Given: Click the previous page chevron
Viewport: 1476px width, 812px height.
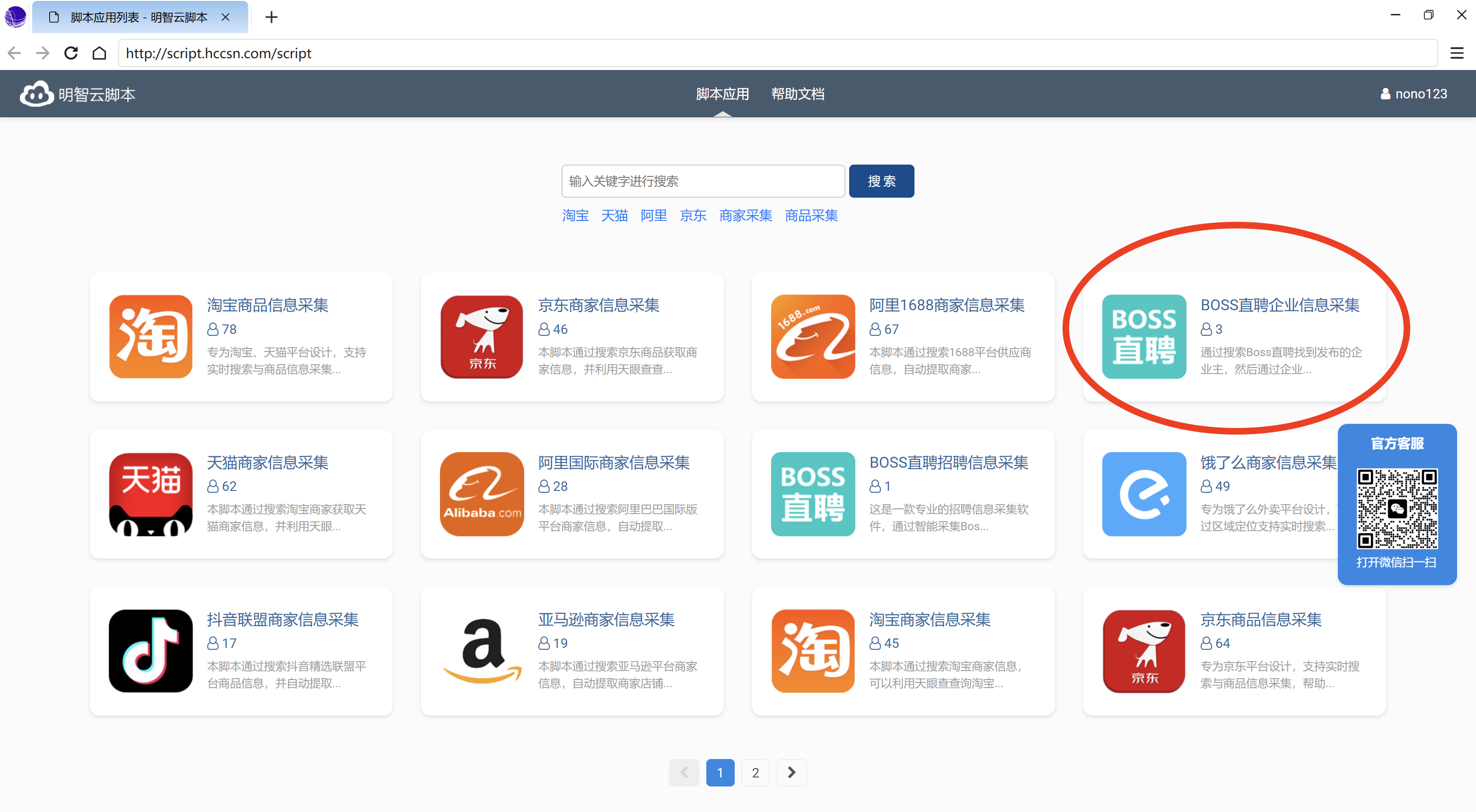Looking at the screenshot, I should pyautogui.click(x=684, y=773).
